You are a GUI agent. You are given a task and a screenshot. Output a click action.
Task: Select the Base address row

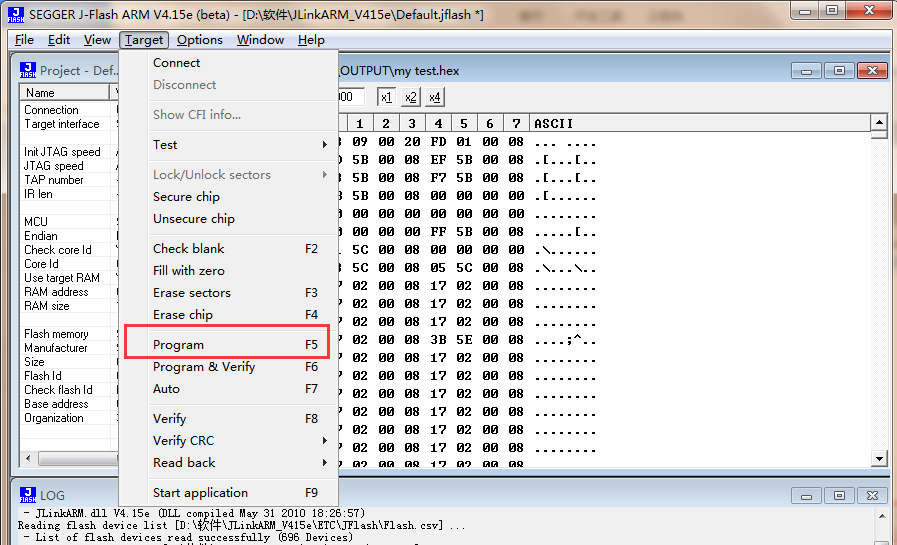[69, 404]
